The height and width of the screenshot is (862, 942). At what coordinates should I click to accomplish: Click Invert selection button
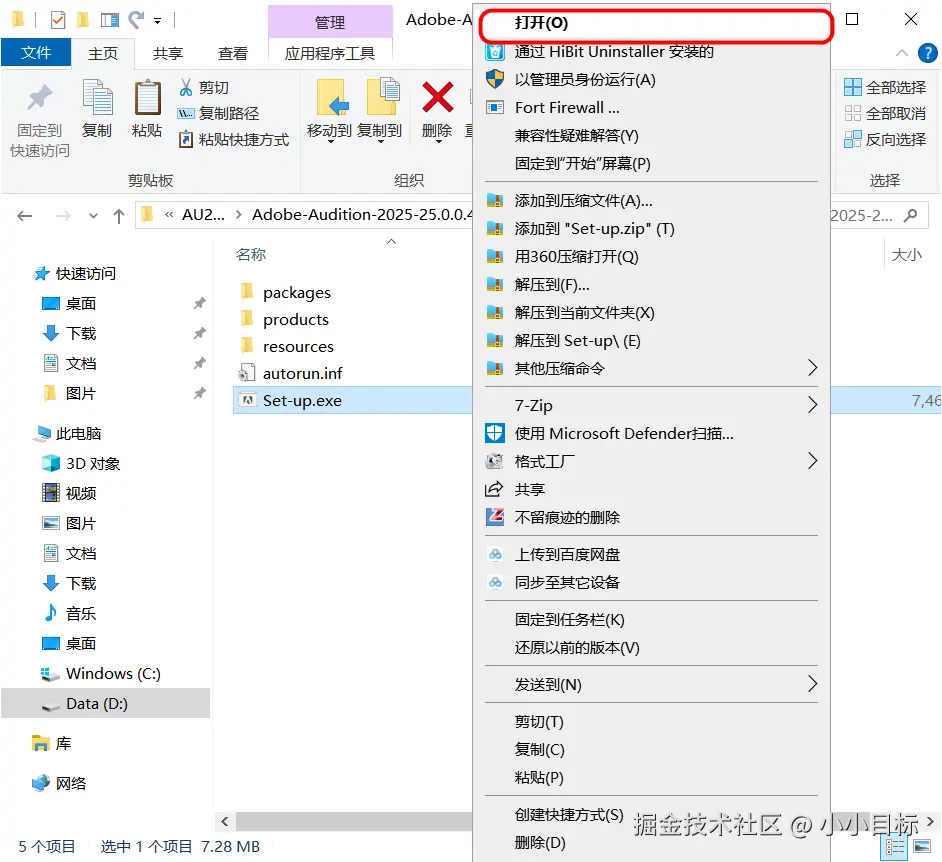click(885, 139)
